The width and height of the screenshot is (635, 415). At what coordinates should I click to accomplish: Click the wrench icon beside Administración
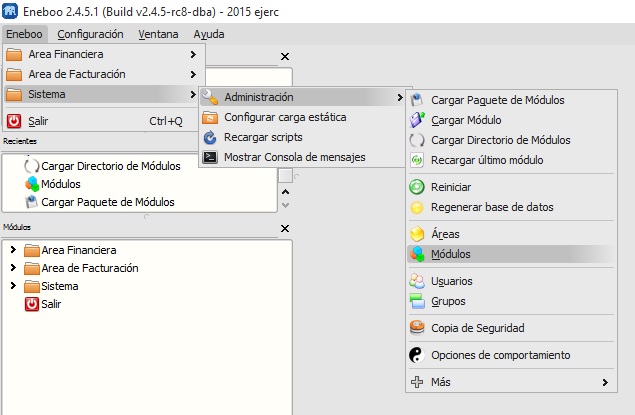(210, 97)
